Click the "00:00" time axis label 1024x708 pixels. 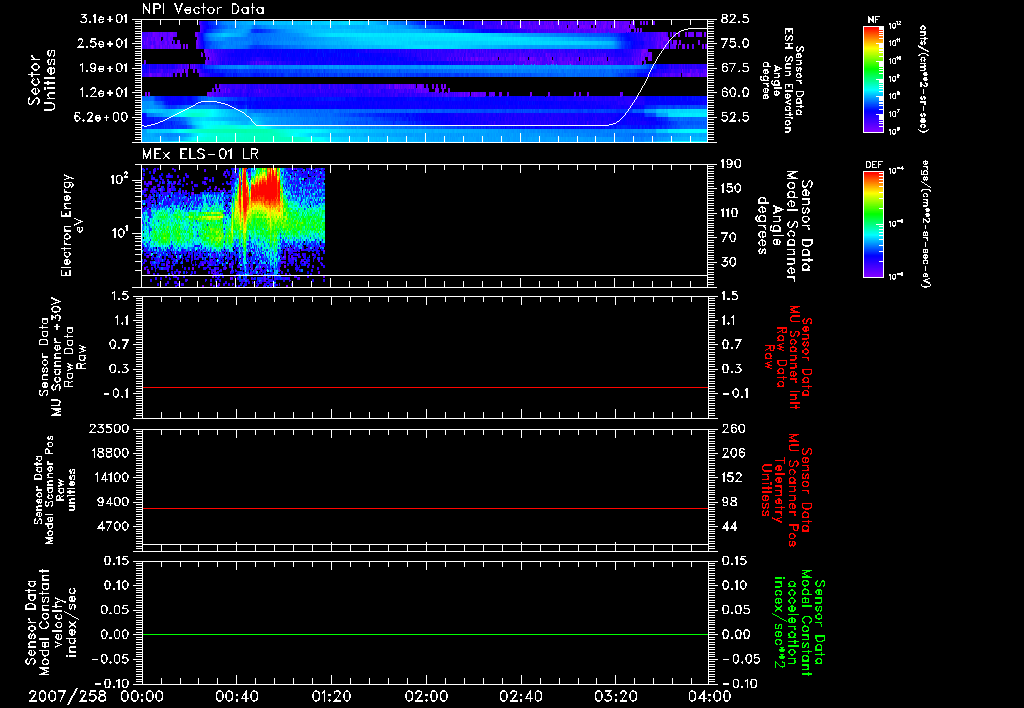(142, 696)
